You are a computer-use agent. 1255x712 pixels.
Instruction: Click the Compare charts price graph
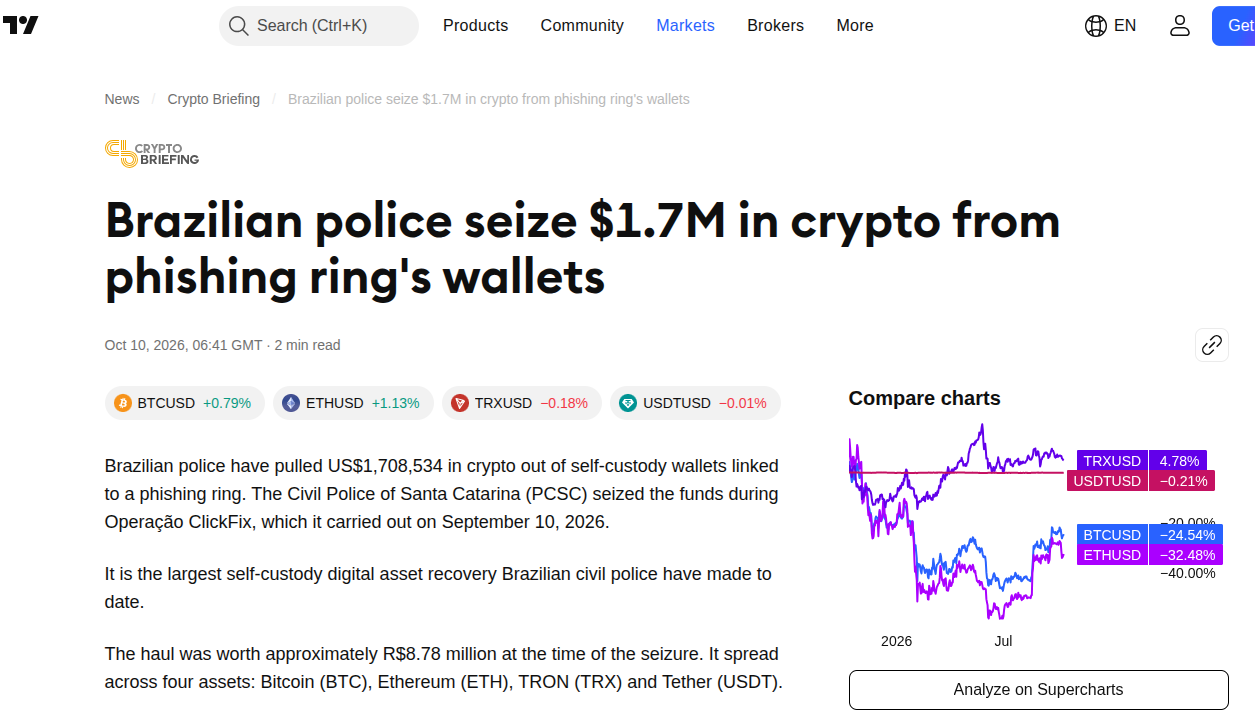coord(956,525)
